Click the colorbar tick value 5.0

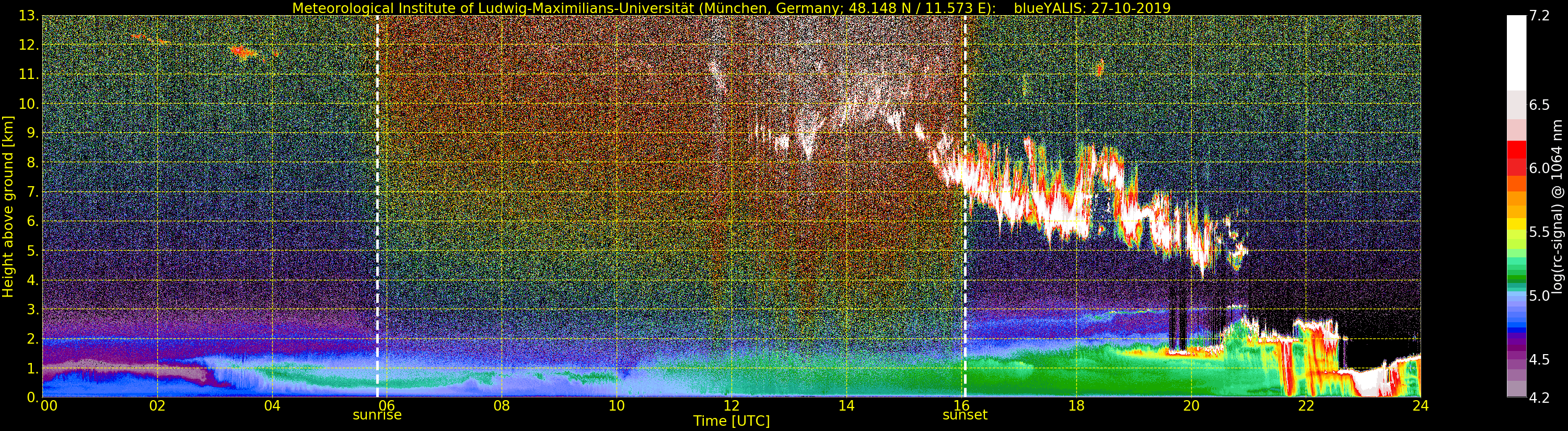click(1539, 296)
